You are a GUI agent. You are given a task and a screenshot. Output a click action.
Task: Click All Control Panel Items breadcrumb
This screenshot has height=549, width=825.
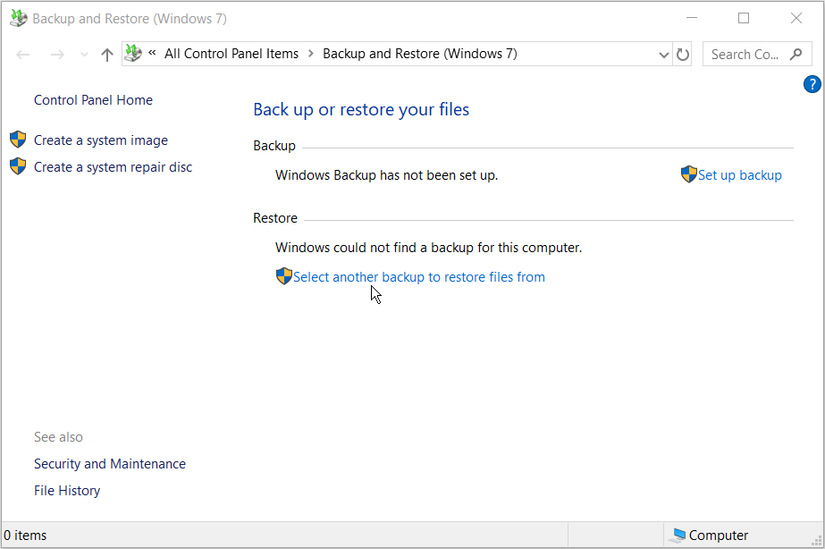(x=231, y=54)
